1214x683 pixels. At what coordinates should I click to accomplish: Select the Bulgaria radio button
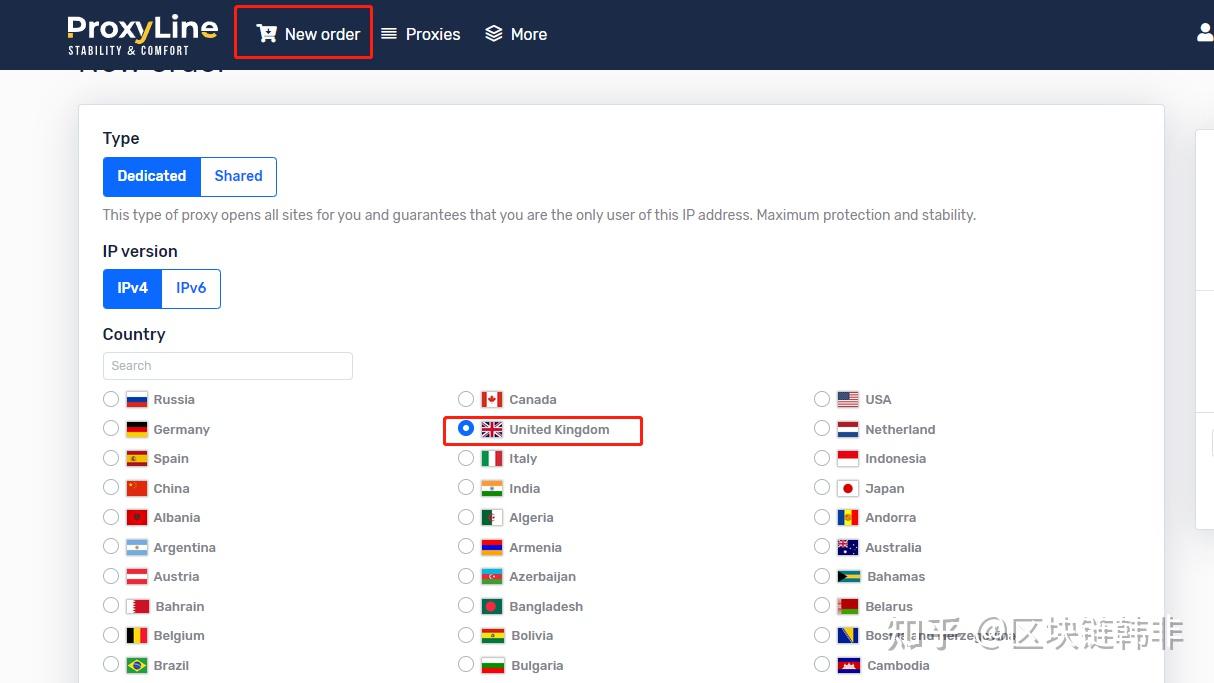pos(466,664)
